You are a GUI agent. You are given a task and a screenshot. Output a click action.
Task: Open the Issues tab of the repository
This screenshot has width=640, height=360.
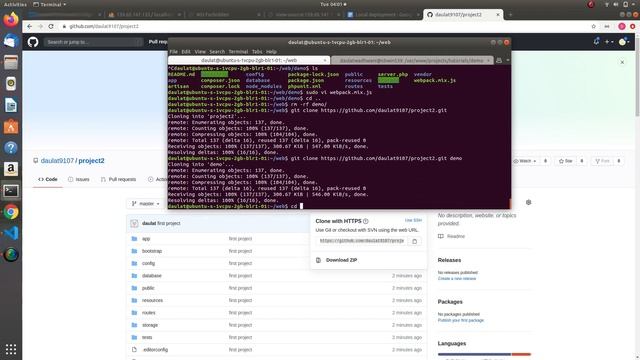78,180
